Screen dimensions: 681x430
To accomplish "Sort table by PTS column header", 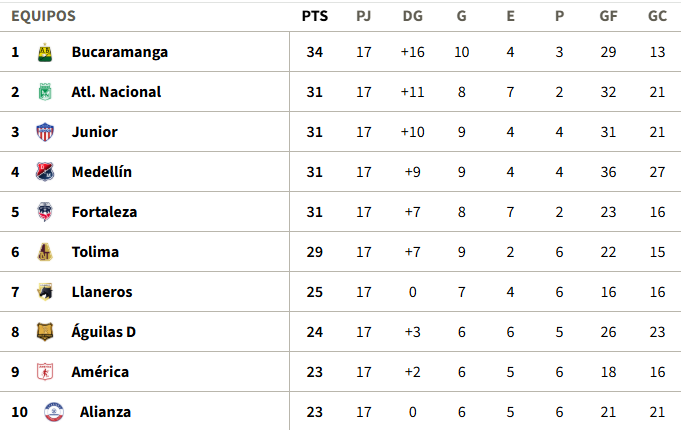I will (x=315, y=16).
